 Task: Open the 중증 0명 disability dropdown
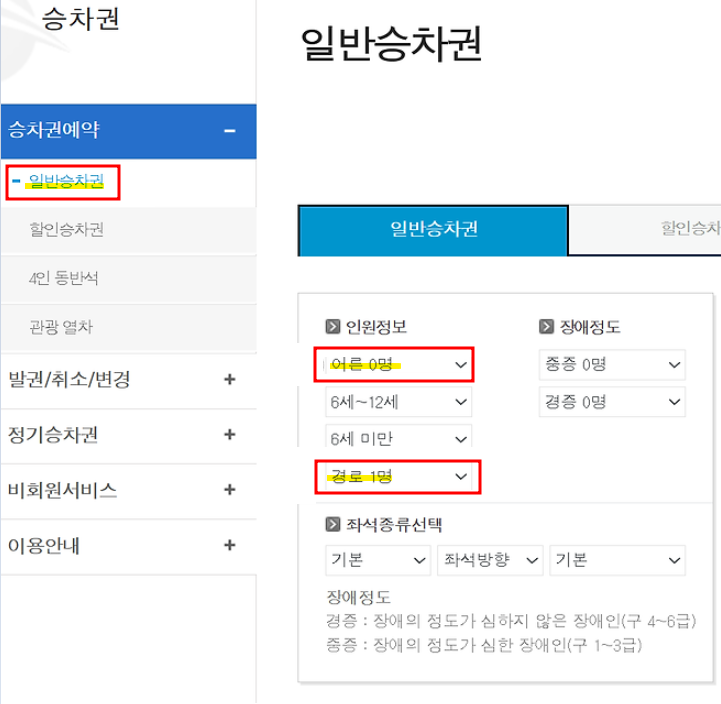pos(612,365)
